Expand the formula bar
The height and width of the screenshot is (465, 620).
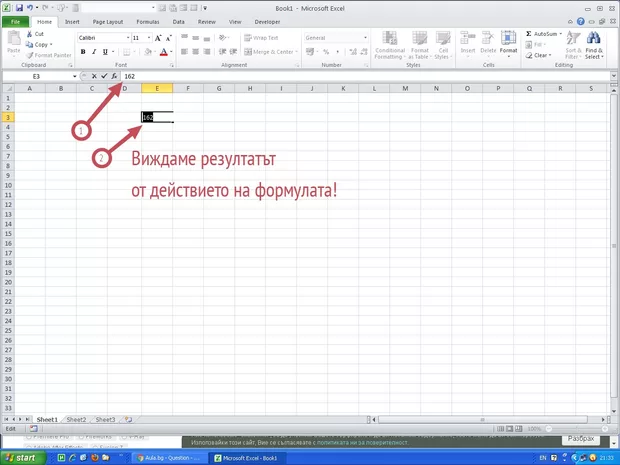[614, 76]
